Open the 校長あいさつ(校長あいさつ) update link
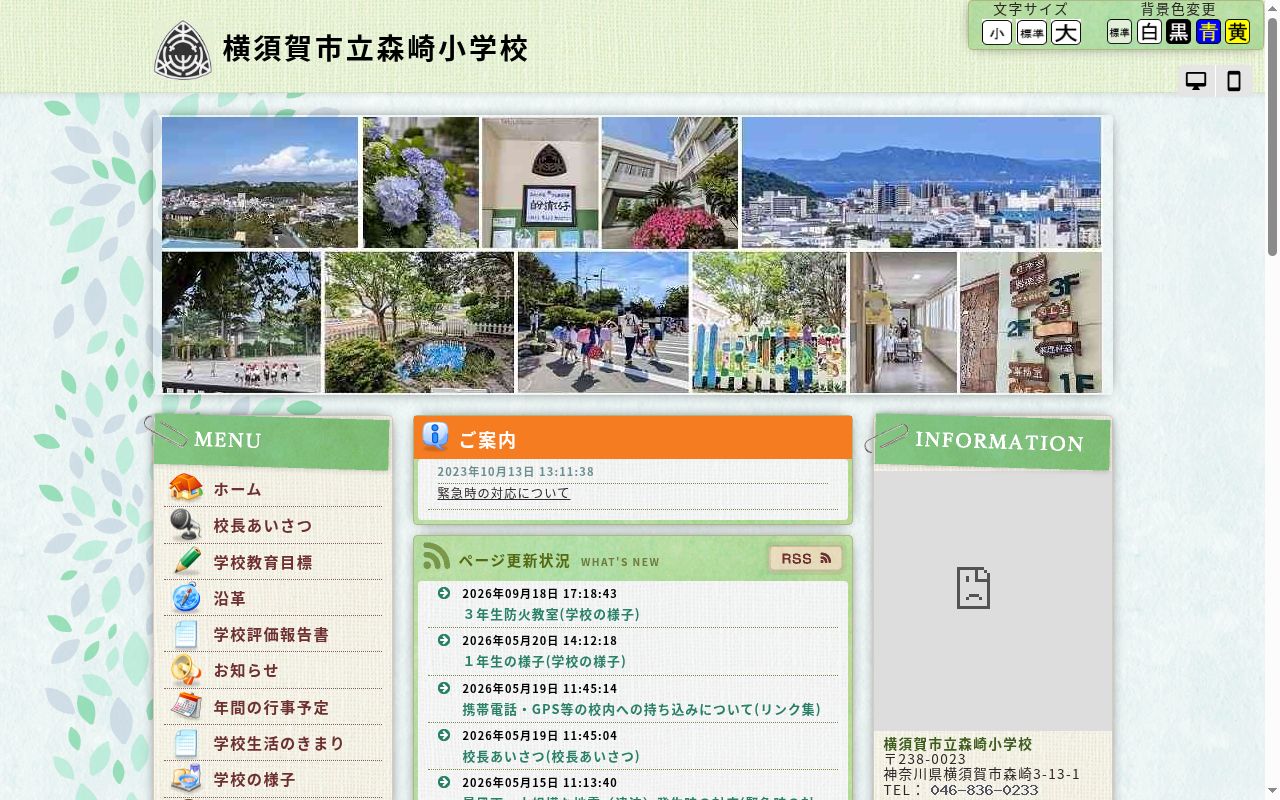Viewport: 1280px width, 800px height. 551,756
